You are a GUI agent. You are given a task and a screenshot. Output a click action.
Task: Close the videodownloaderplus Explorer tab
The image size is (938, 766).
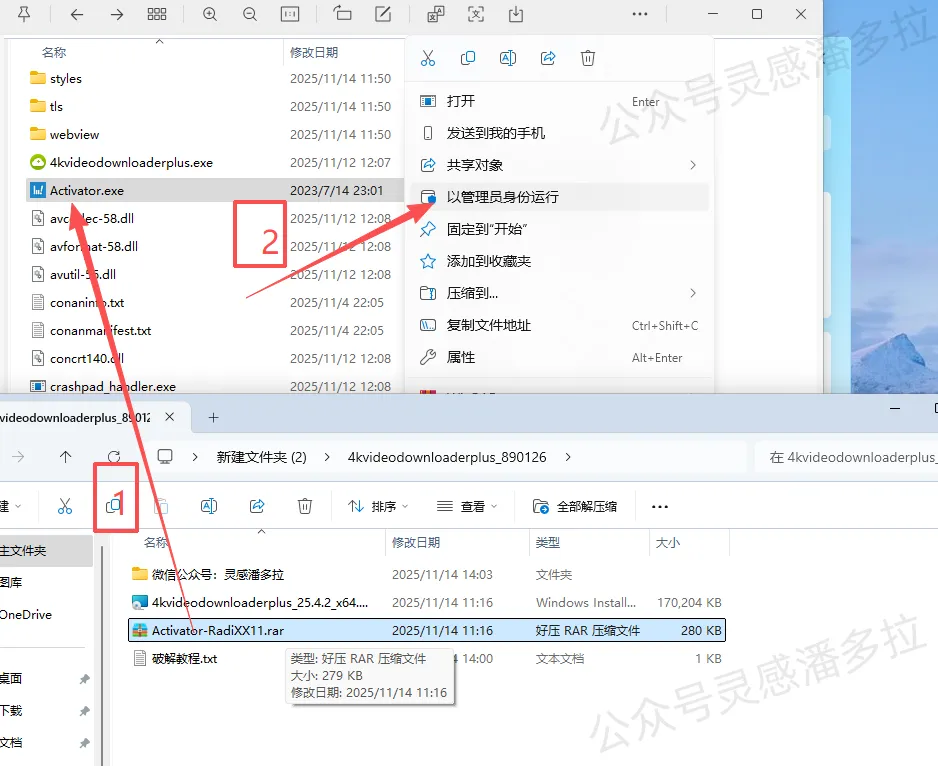170,417
